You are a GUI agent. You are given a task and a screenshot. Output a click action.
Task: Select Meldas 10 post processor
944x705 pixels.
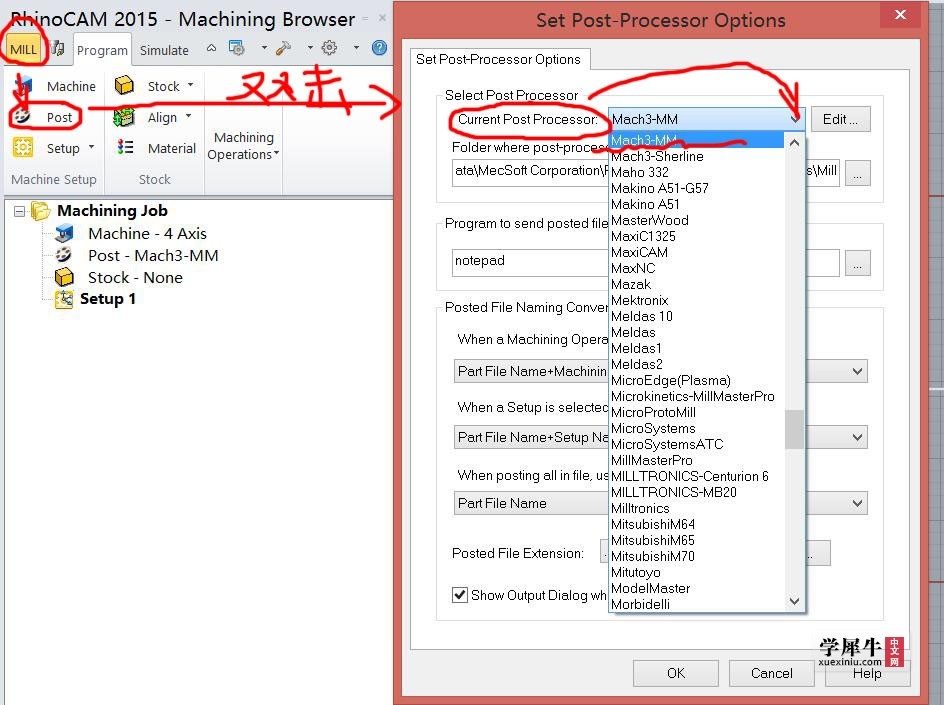(697, 316)
